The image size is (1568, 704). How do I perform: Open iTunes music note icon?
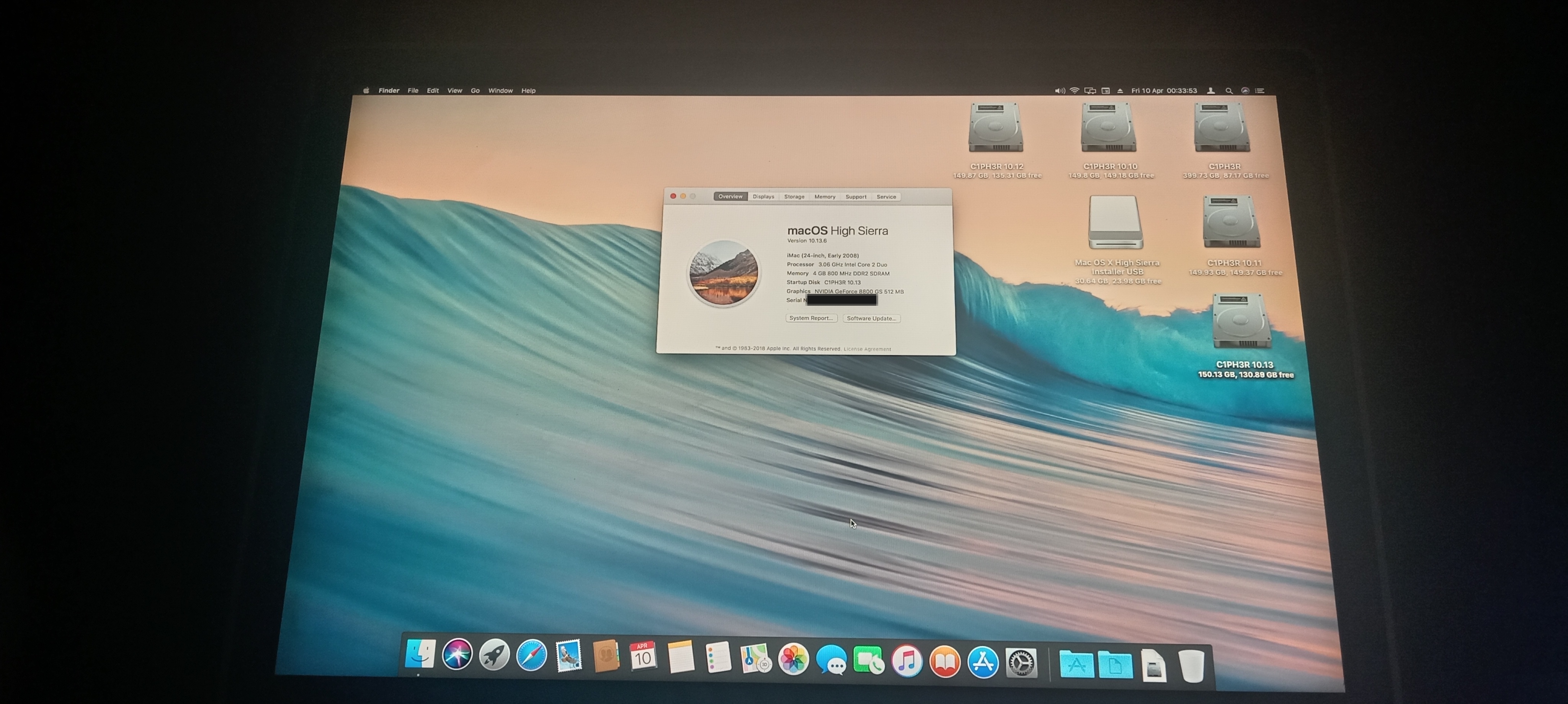click(x=907, y=662)
